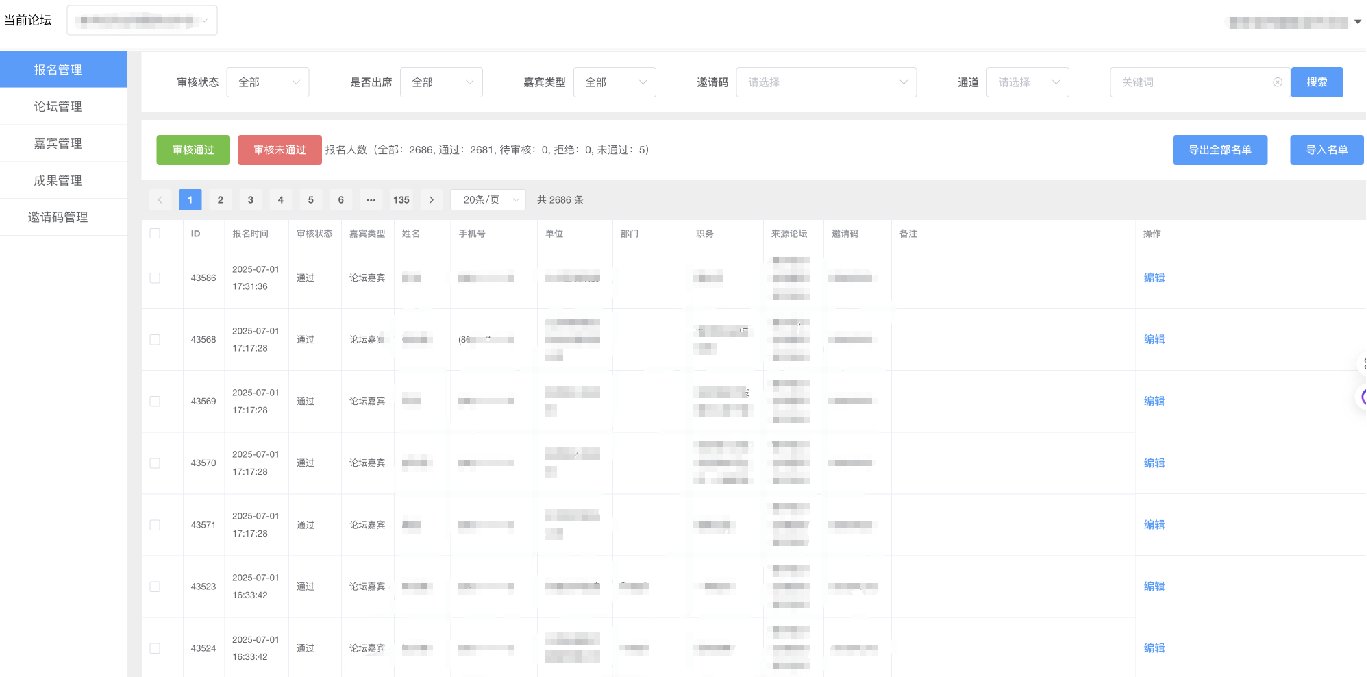Click the 导出全部名单 button
Viewport: 1367px width, 677px height.
pyautogui.click(x=1219, y=150)
